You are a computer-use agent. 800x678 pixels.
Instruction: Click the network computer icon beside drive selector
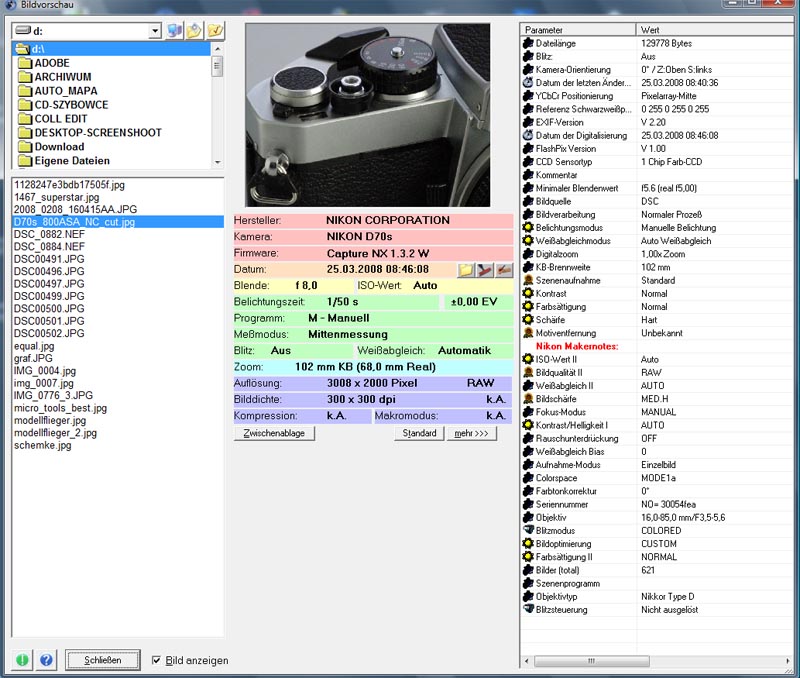pos(174,31)
